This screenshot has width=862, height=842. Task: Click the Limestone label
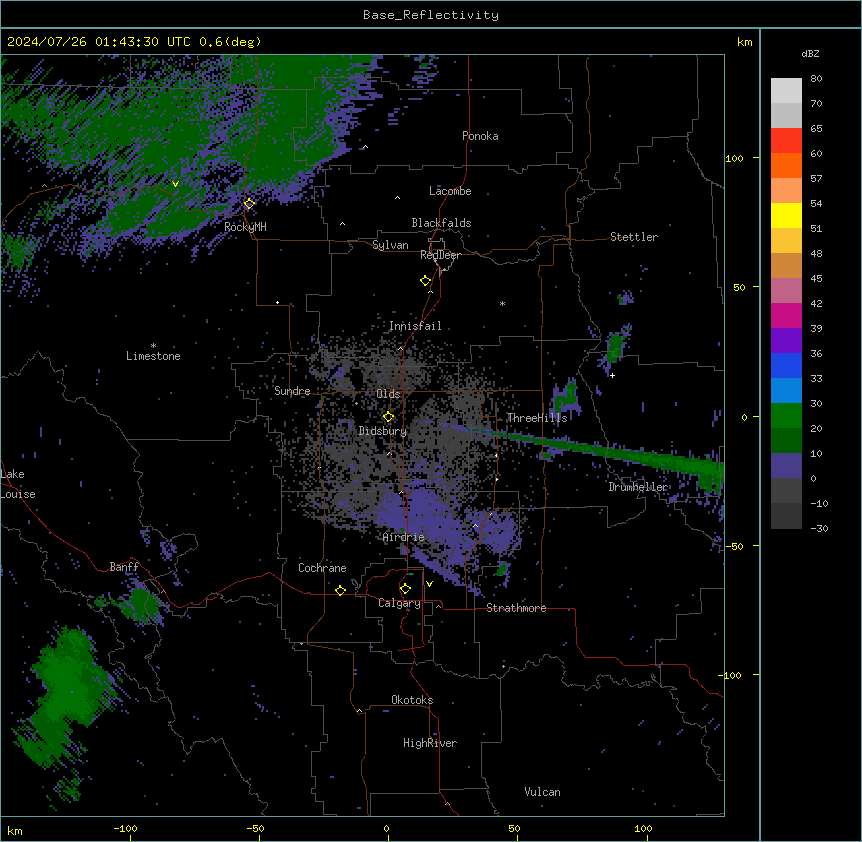tap(153, 356)
